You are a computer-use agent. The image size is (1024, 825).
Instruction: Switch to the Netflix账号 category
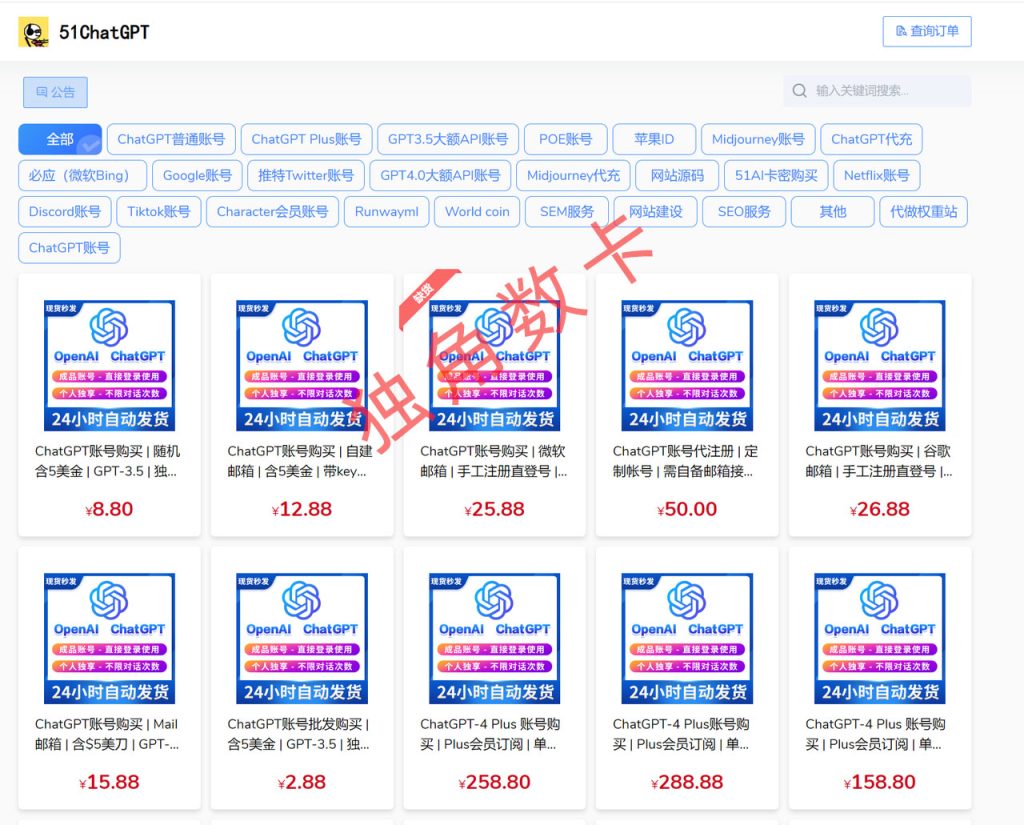(x=876, y=175)
